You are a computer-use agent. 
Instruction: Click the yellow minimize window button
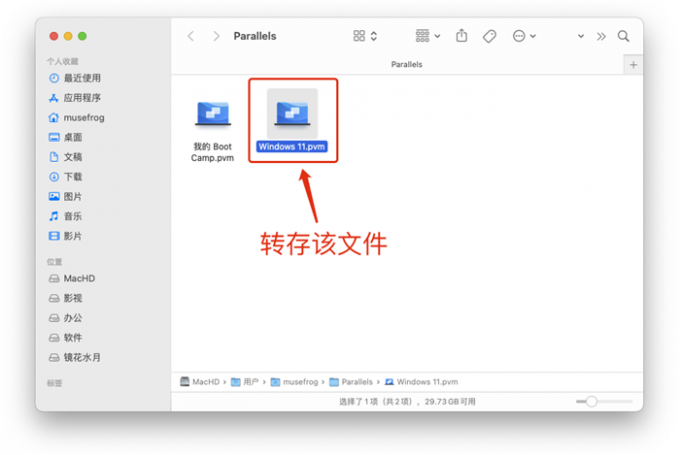coord(68,36)
